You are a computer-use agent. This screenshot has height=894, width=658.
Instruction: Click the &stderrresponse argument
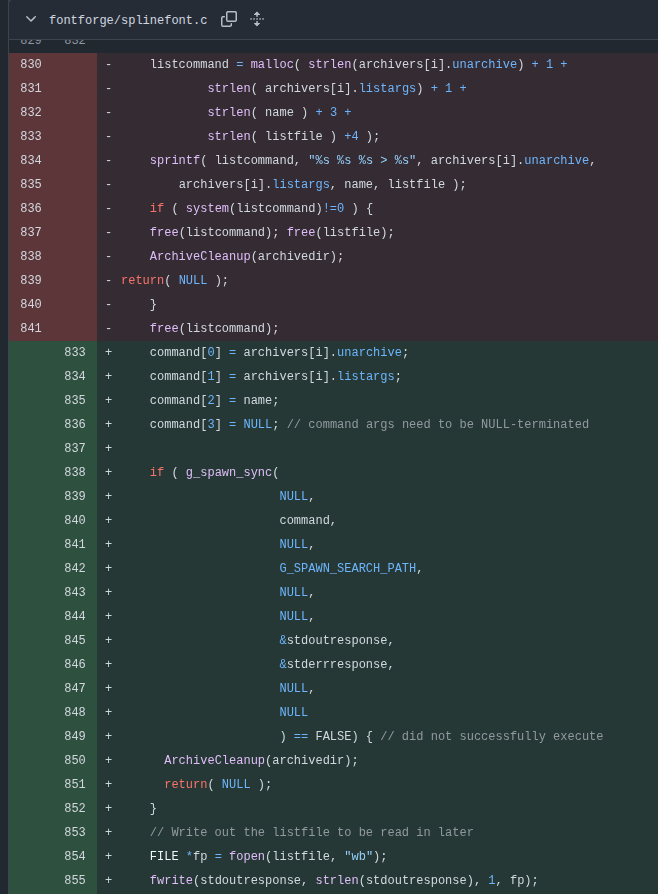point(334,664)
